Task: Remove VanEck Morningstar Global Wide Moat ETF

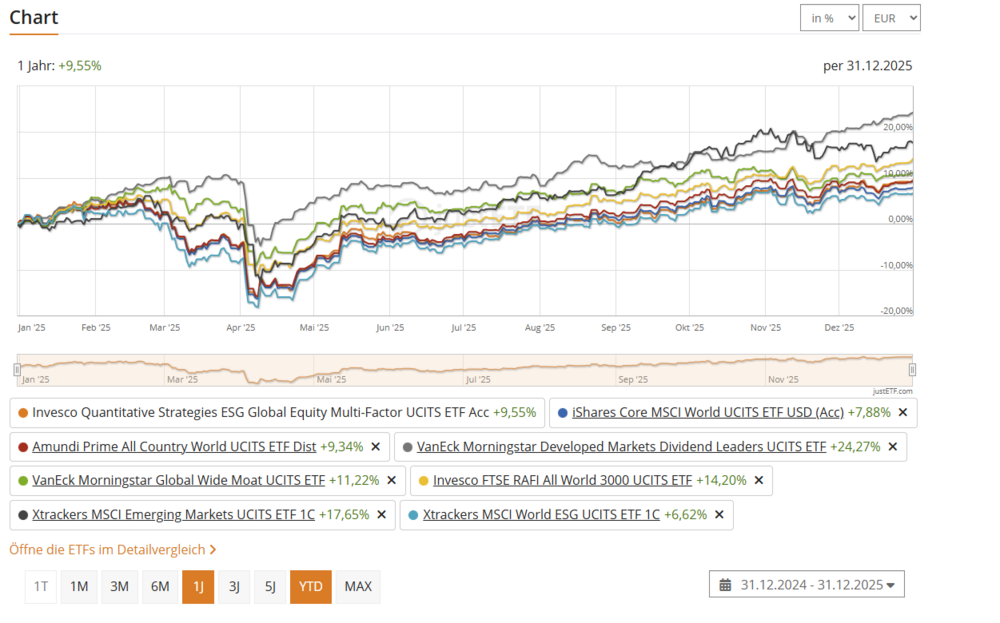Action: [391, 481]
